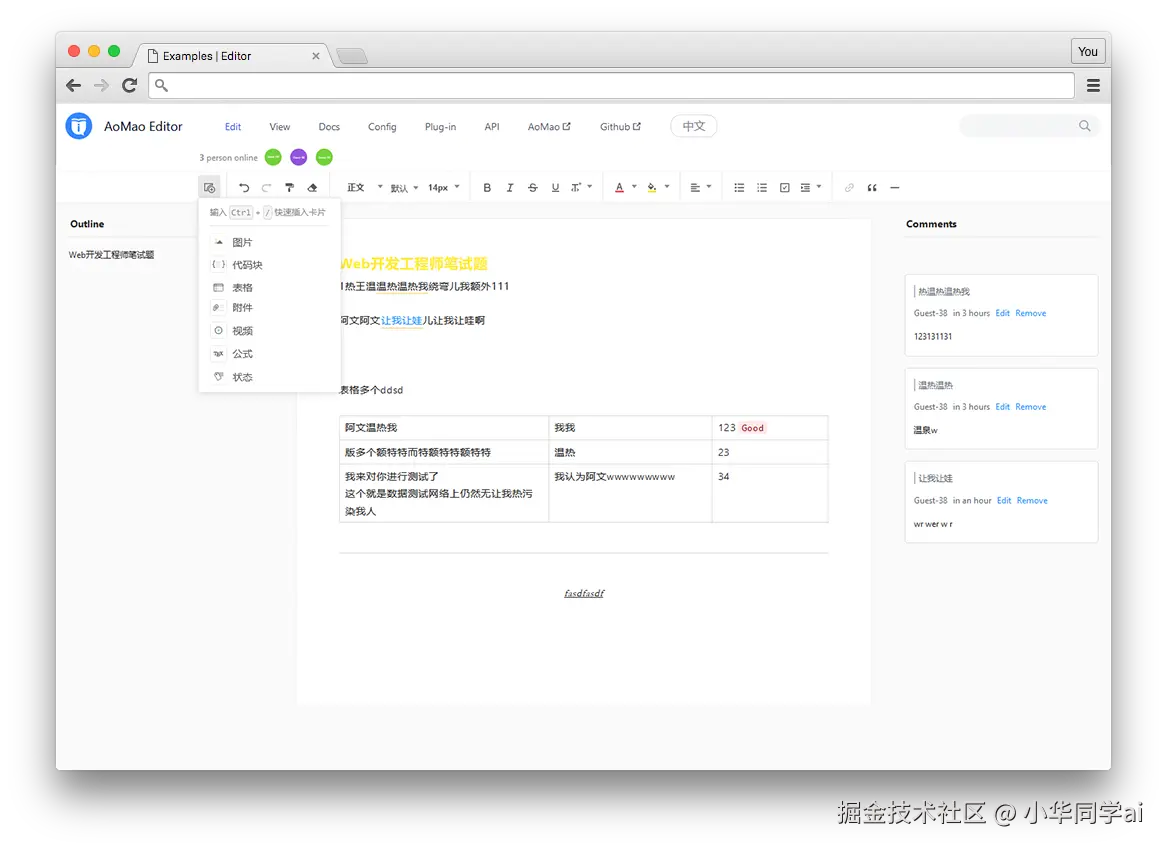This screenshot has height=850, width=1167.
Task: Click the insert link toolbar icon
Action: pos(849,188)
